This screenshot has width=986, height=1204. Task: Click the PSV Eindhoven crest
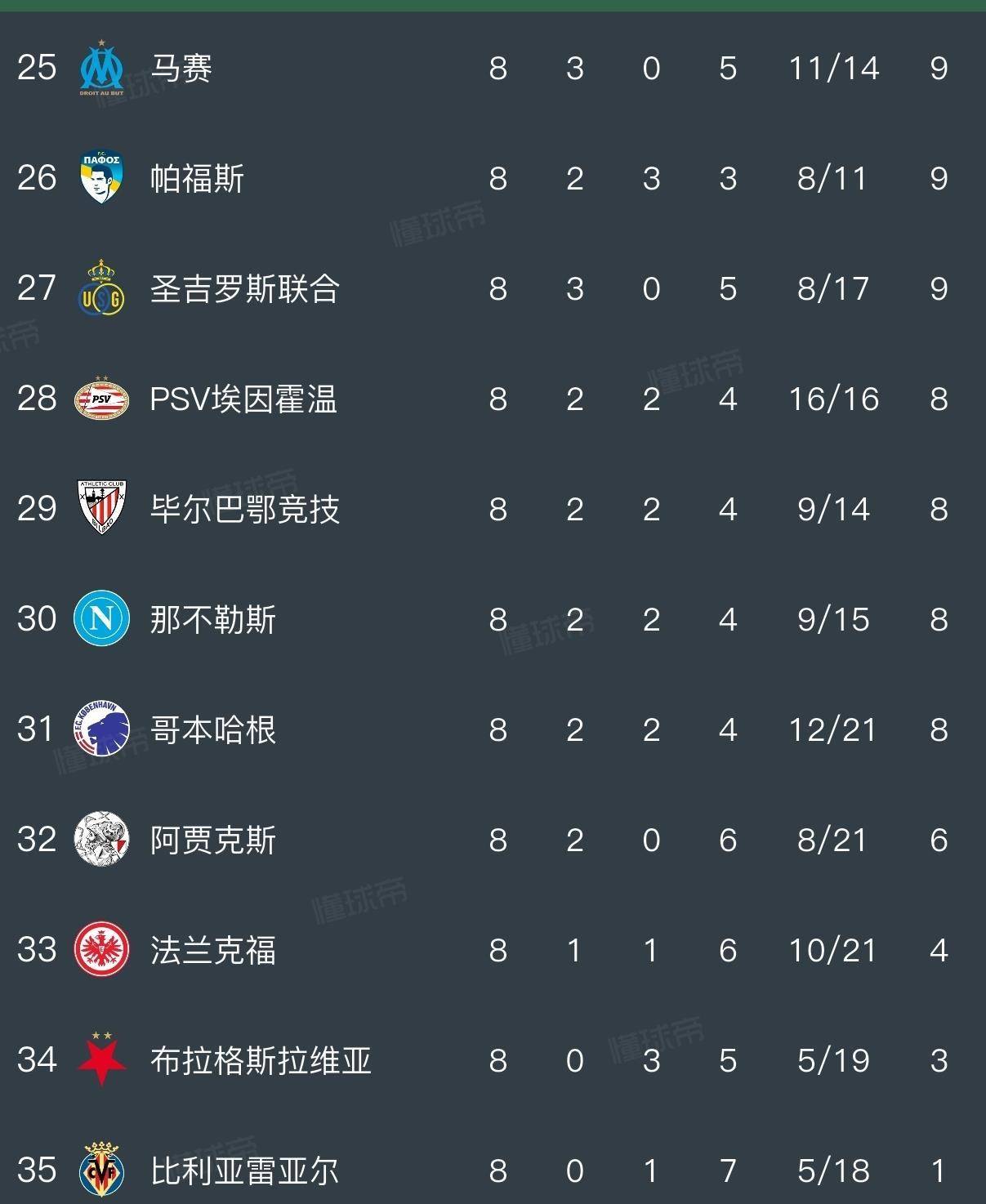click(101, 399)
